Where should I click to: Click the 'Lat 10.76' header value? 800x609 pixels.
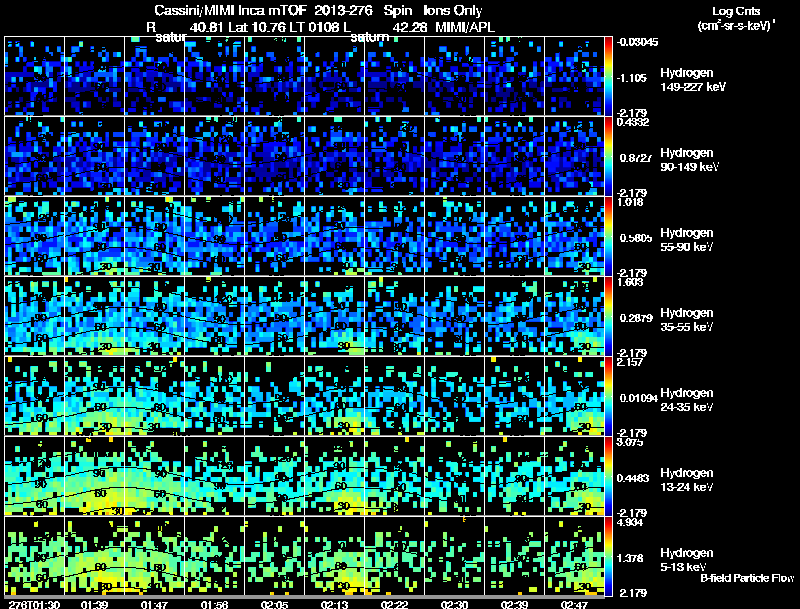pyautogui.click(x=256, y=27)
